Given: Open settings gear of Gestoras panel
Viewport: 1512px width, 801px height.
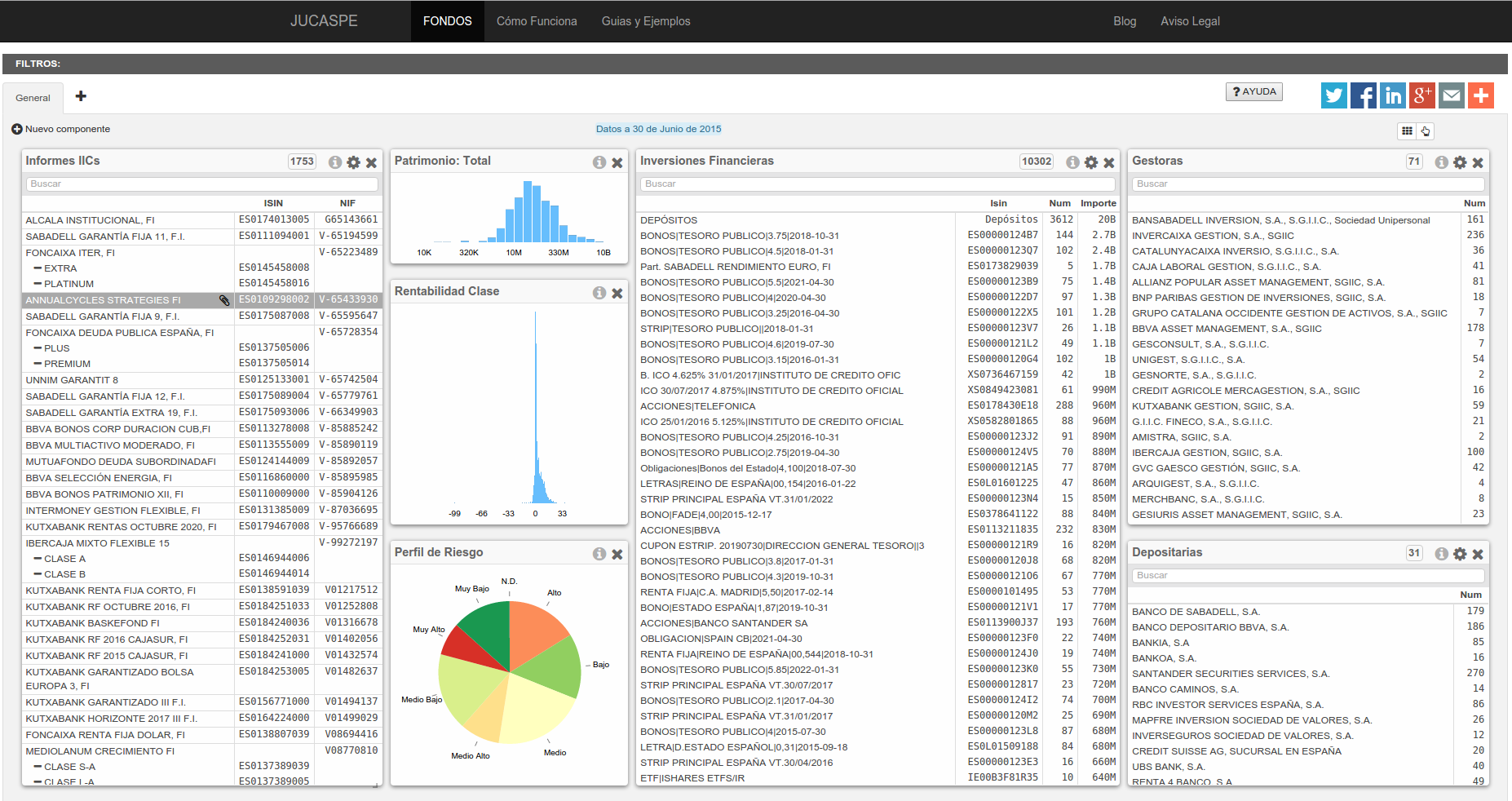Looking at the screenshot, I should coord(1460,162).
